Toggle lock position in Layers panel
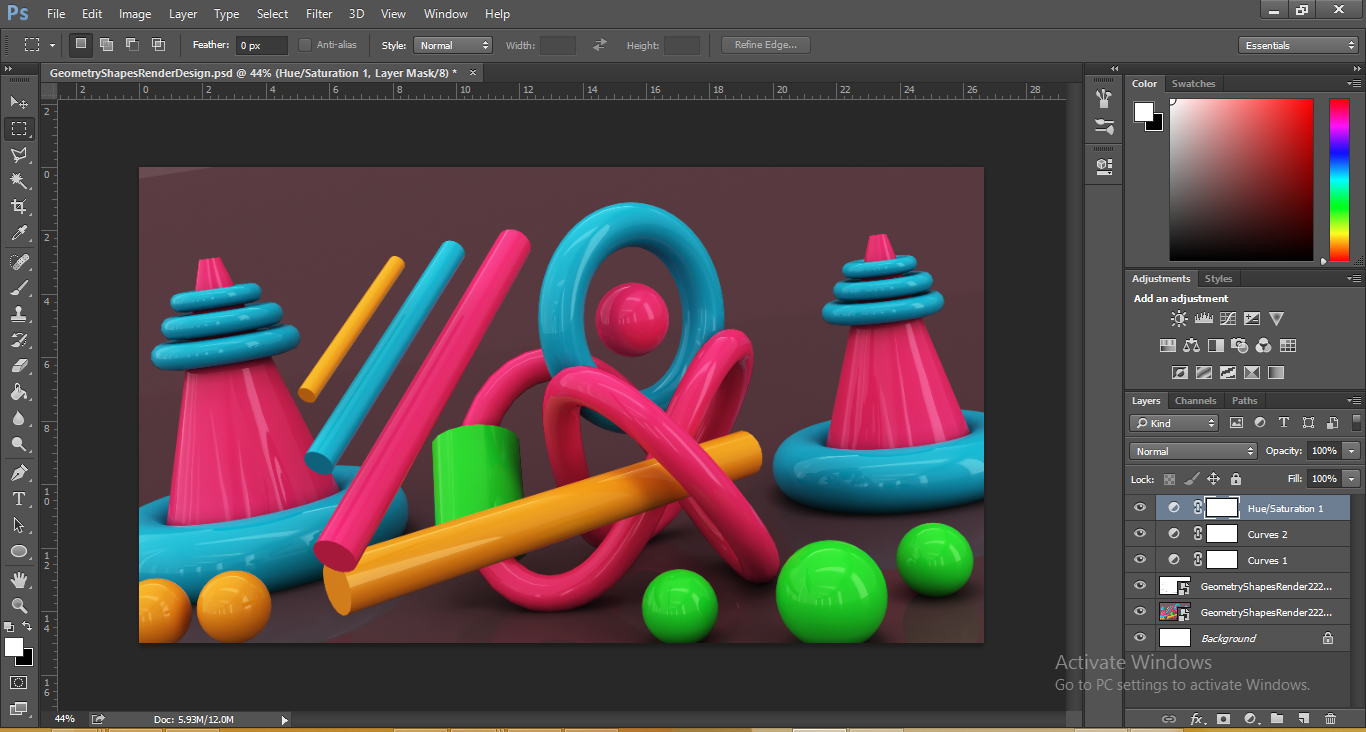Screen dimensions: 1366x732 (x=1213, y=479)
